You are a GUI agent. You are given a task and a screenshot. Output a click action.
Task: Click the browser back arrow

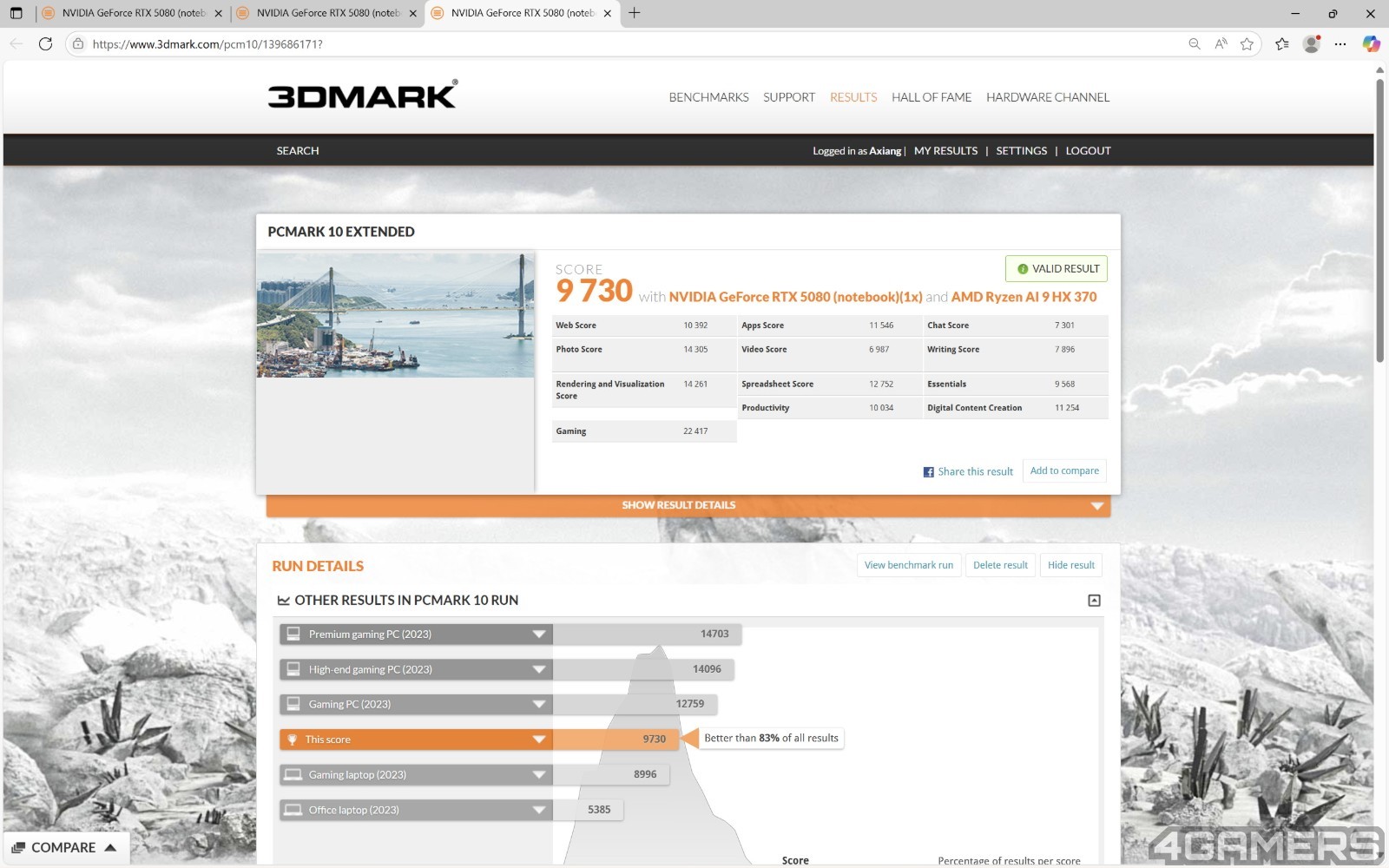click(x=16, y=43)
